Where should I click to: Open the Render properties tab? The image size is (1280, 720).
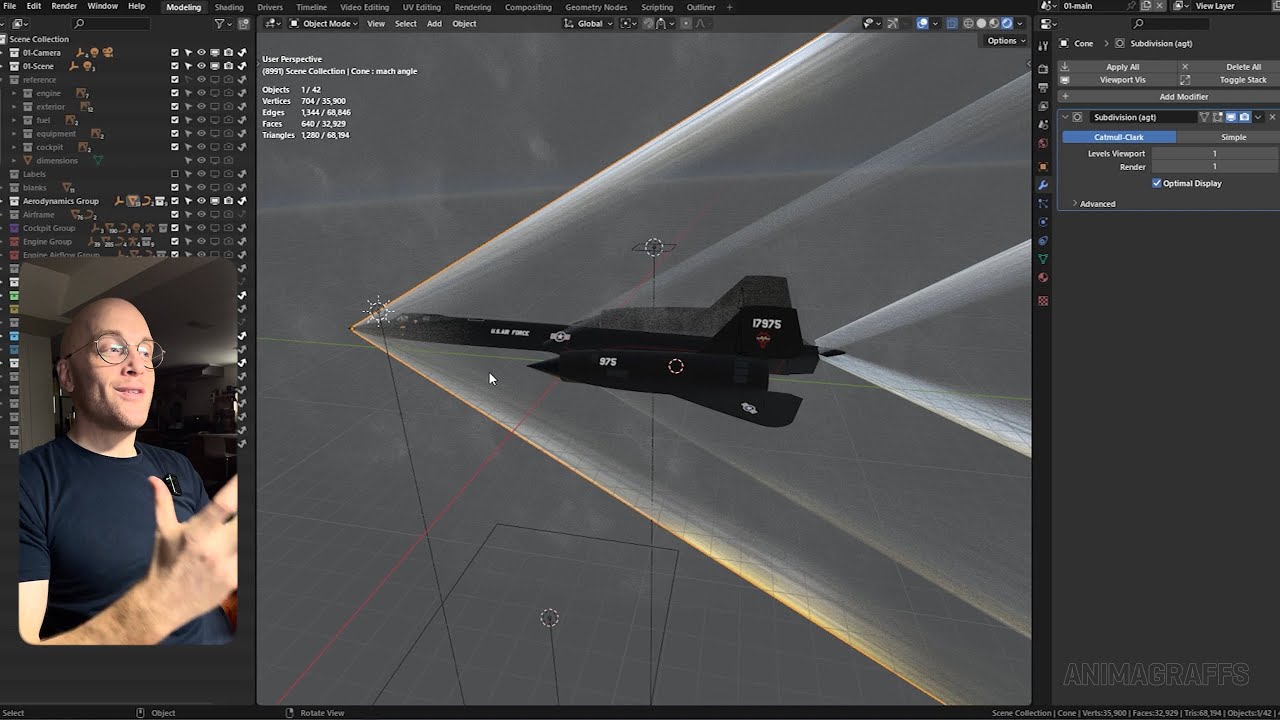pyautogui.click(x=1043, y=68)
